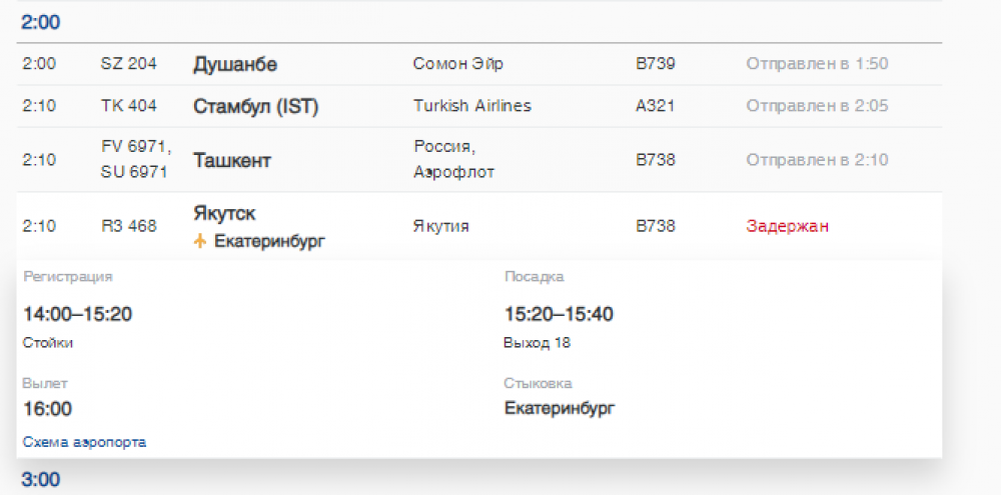
Task: Click the red Задержан status
Action: click(x=787, y=226)
